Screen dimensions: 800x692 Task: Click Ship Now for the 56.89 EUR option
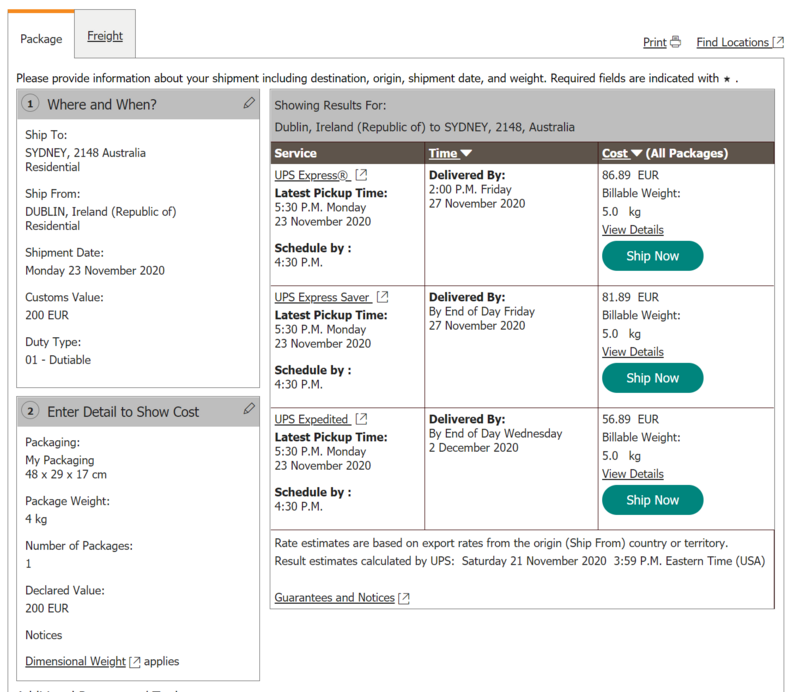653,500
